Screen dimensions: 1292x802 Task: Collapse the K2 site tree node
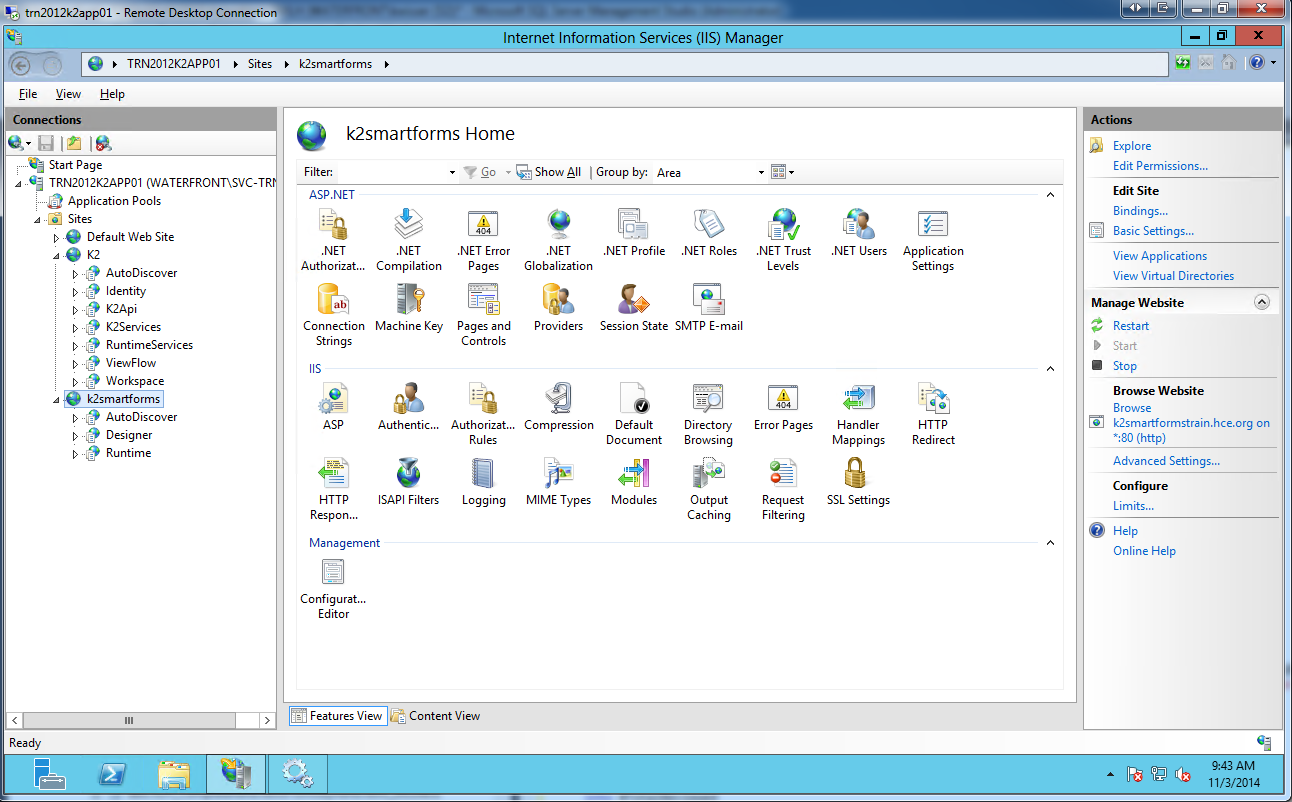tap(56, 256)
